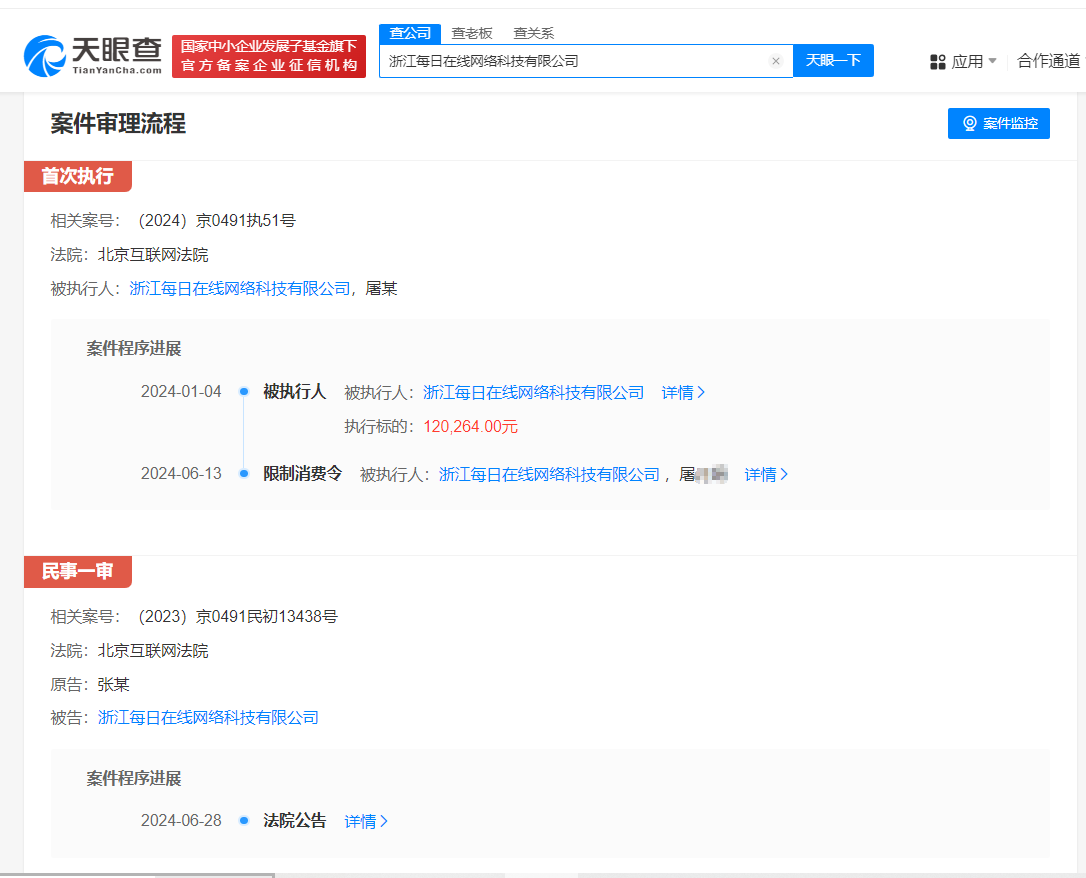Click the blue timeline dot beside 法院公告
The image size is (1086, 878).
pos(243,820)
